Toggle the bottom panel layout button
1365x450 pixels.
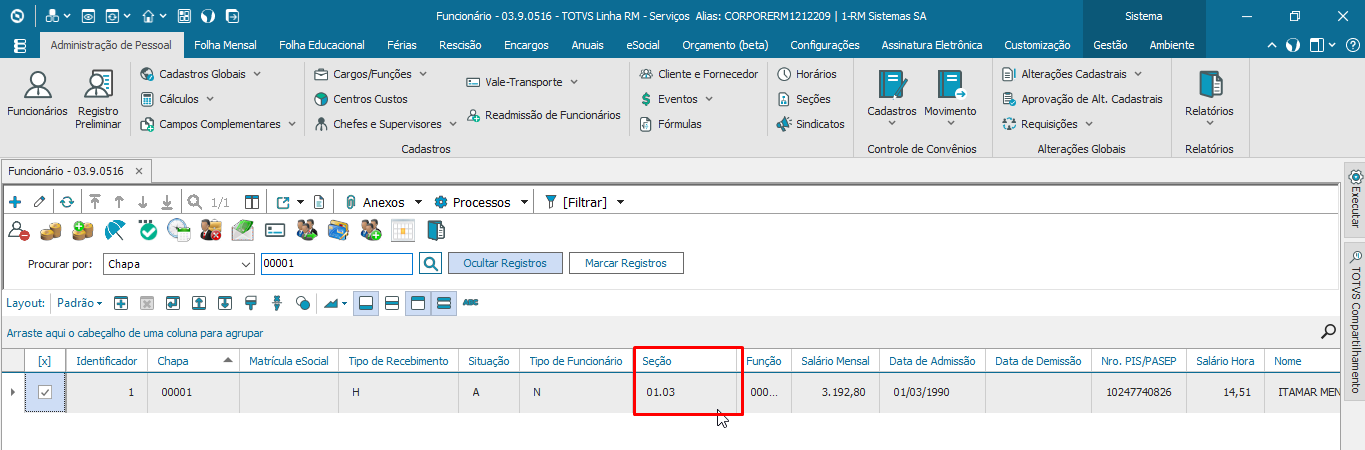point(366,303)
